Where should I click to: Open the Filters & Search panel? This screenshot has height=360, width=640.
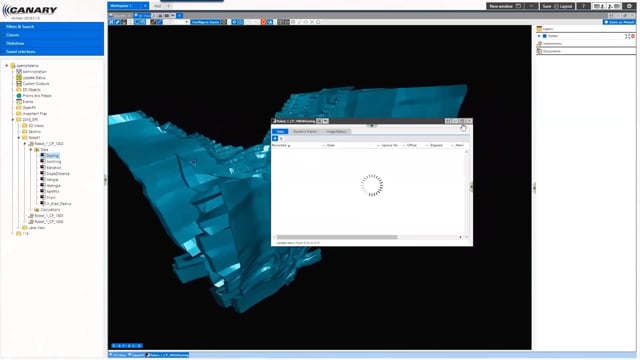coord(52,27)
